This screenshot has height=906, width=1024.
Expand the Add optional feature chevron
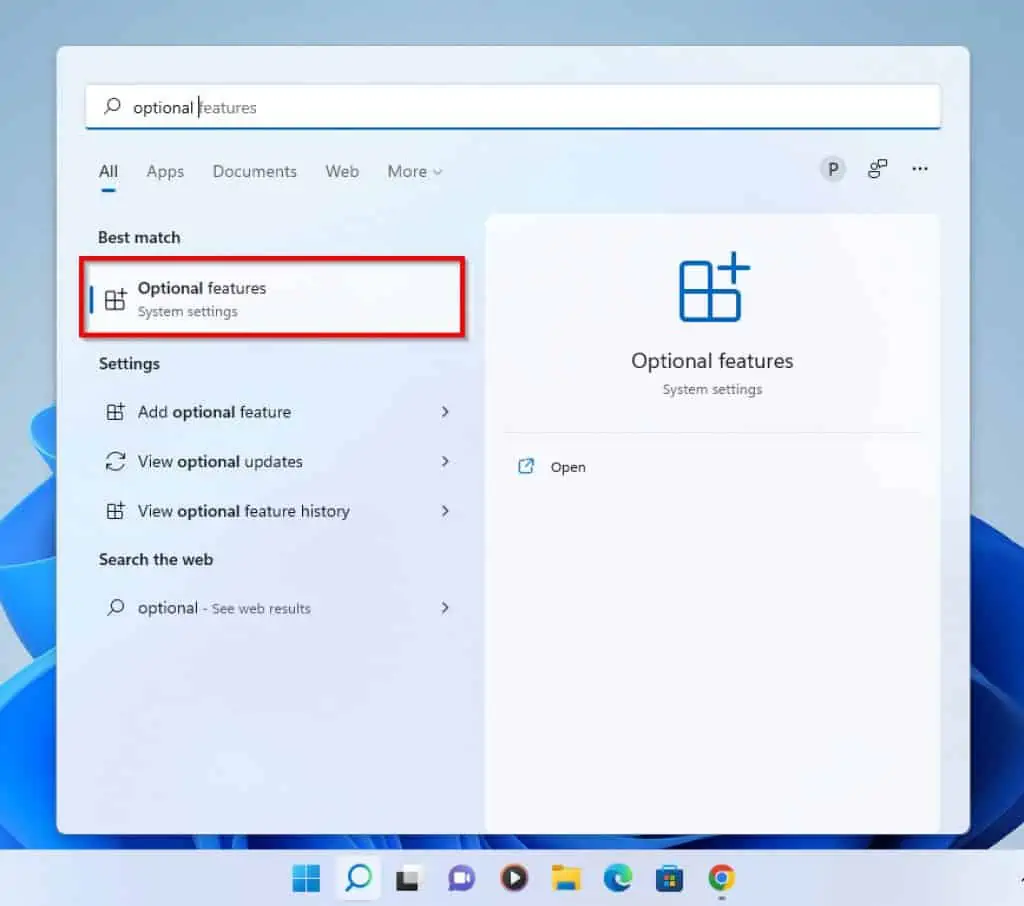tap(445, 411)
